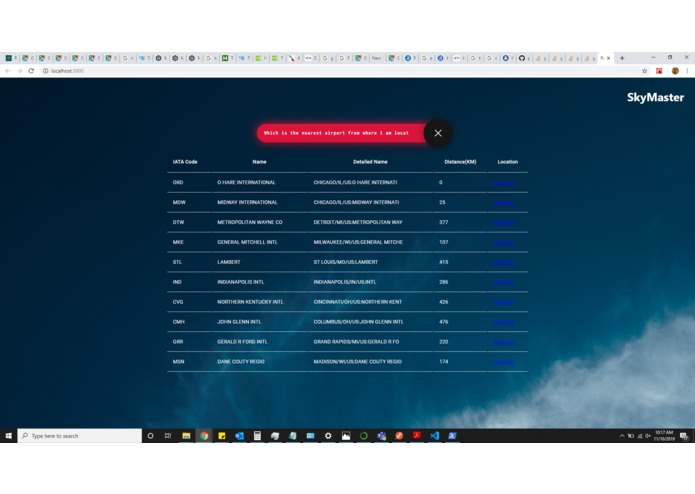695x494 pixels.
Task: Open the location link for GRR row
Action: coord(504,342)
